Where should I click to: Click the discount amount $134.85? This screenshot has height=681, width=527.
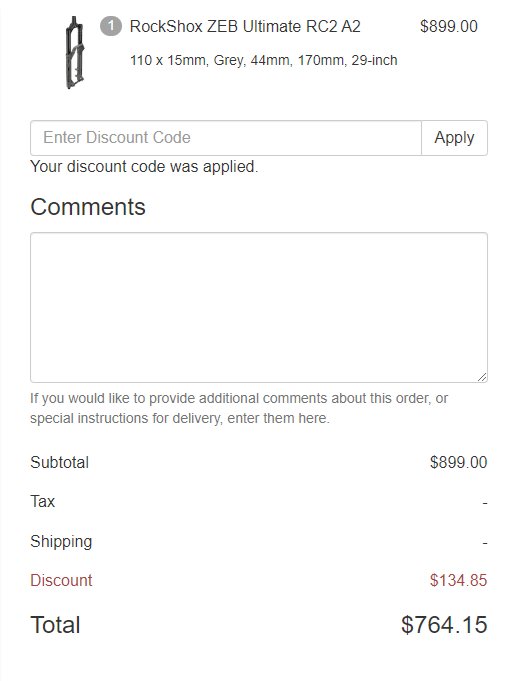(458, 581)
